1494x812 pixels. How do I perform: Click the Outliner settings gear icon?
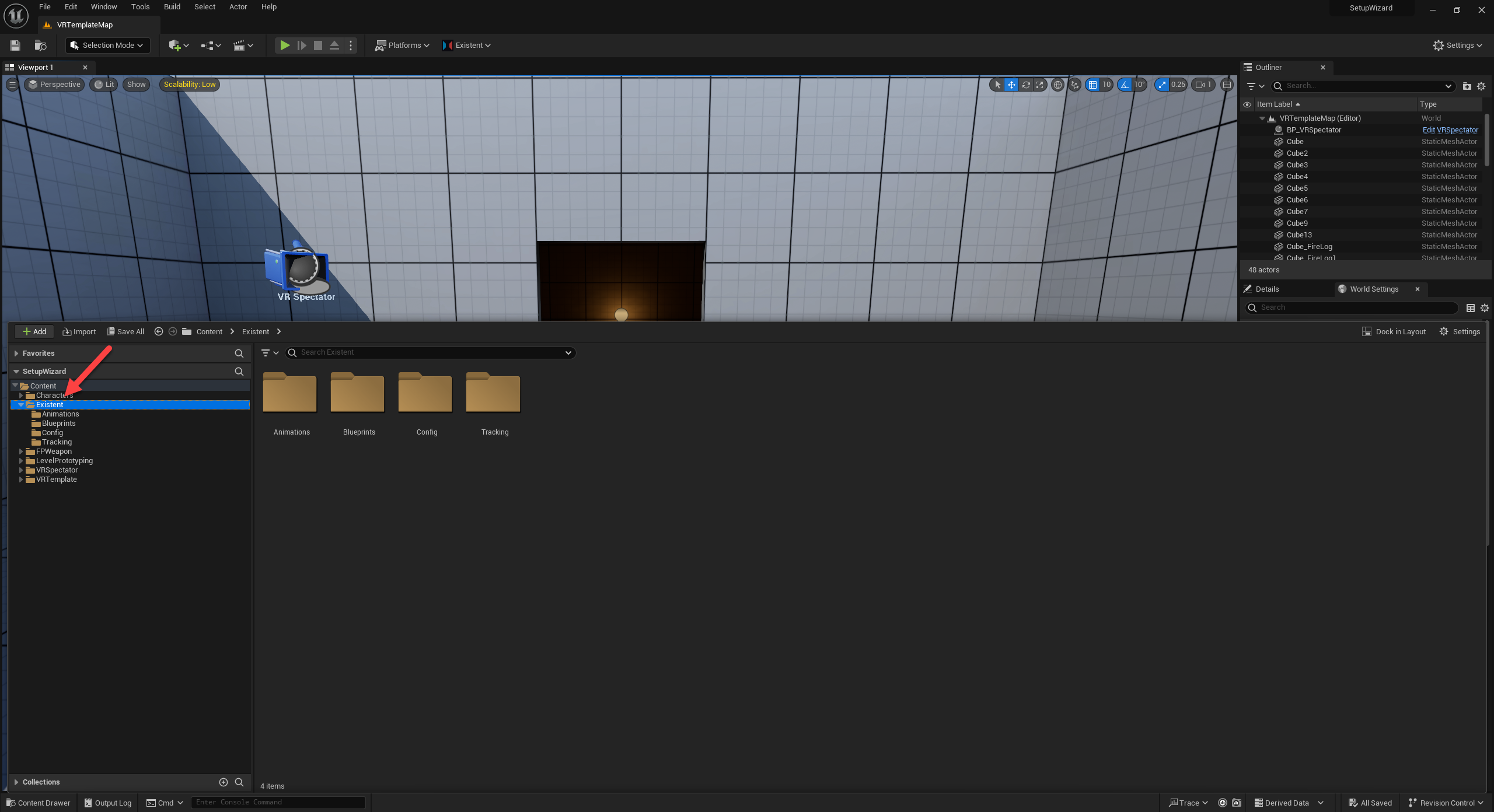click(1481, 86)
